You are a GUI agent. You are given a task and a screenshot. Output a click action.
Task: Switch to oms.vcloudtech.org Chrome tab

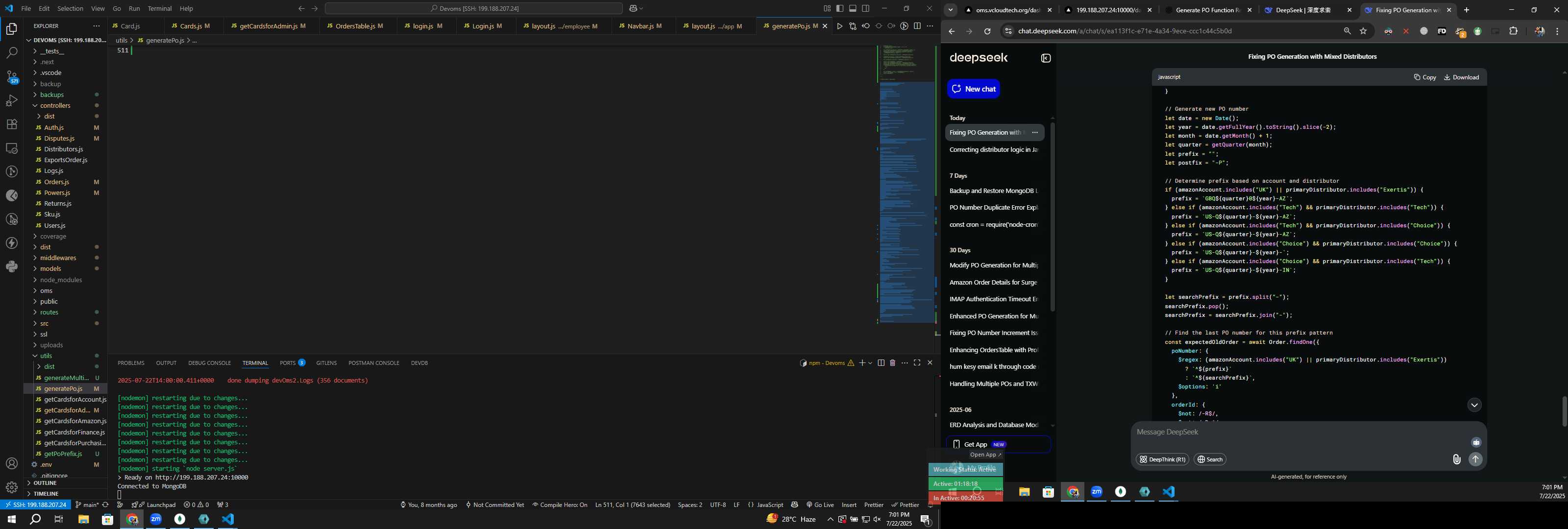pos(1008,10)
